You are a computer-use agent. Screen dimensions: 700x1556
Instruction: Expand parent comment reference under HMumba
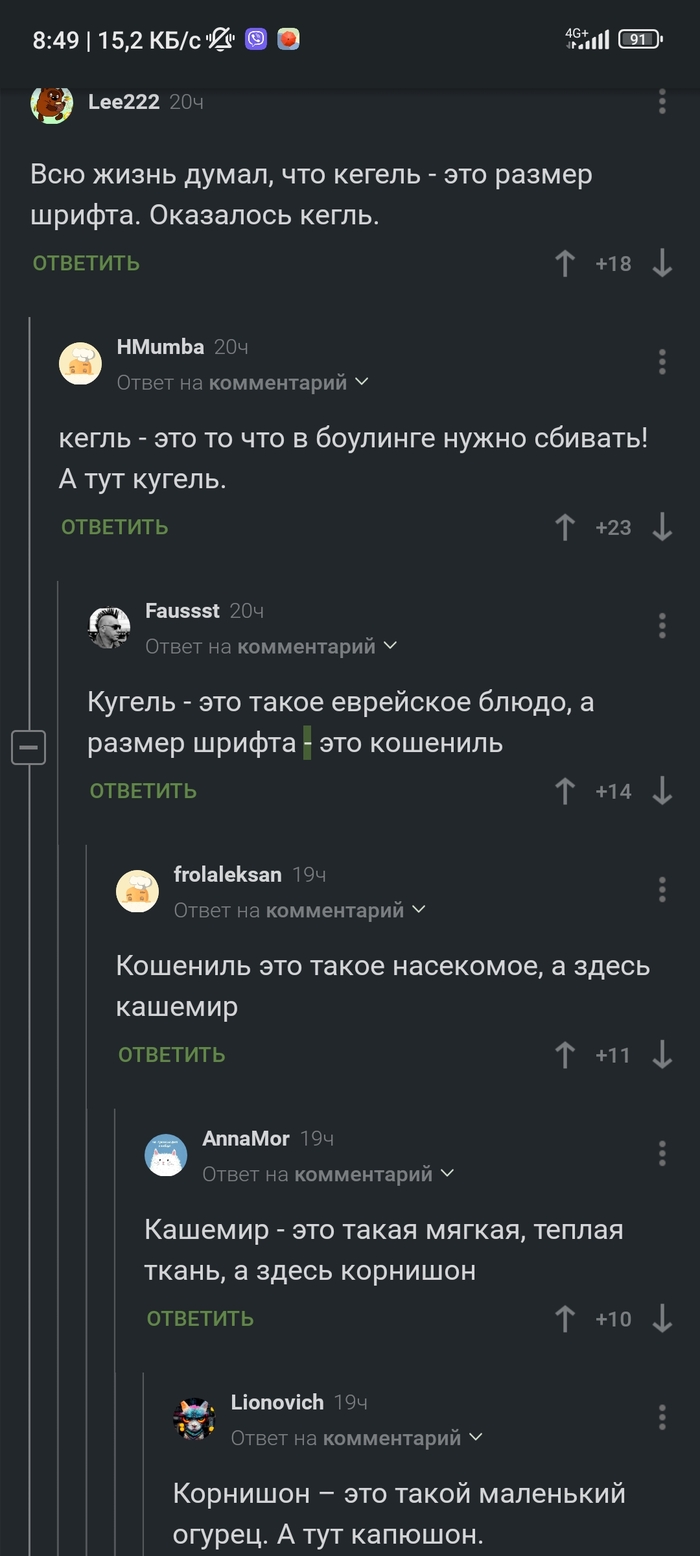361,382
